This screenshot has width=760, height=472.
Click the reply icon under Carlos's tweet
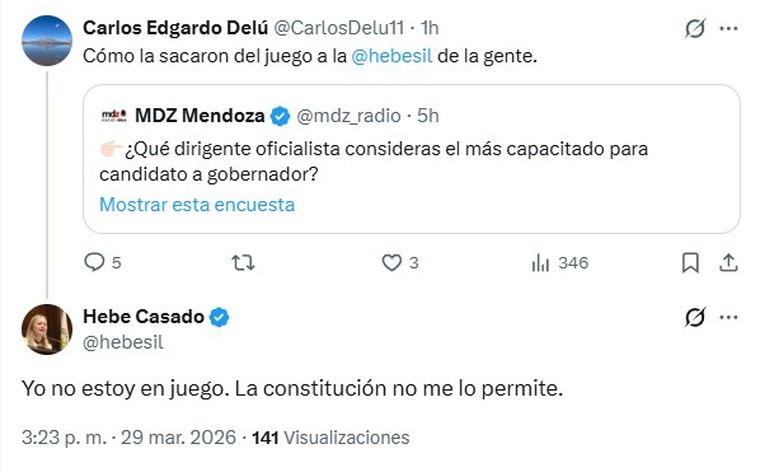[95, 263]
